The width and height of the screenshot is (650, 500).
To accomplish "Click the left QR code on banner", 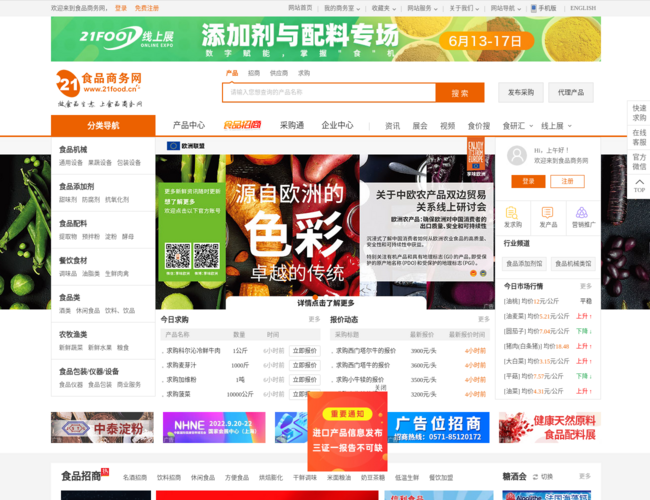I will pyautogui.click(x=178, y=256).
